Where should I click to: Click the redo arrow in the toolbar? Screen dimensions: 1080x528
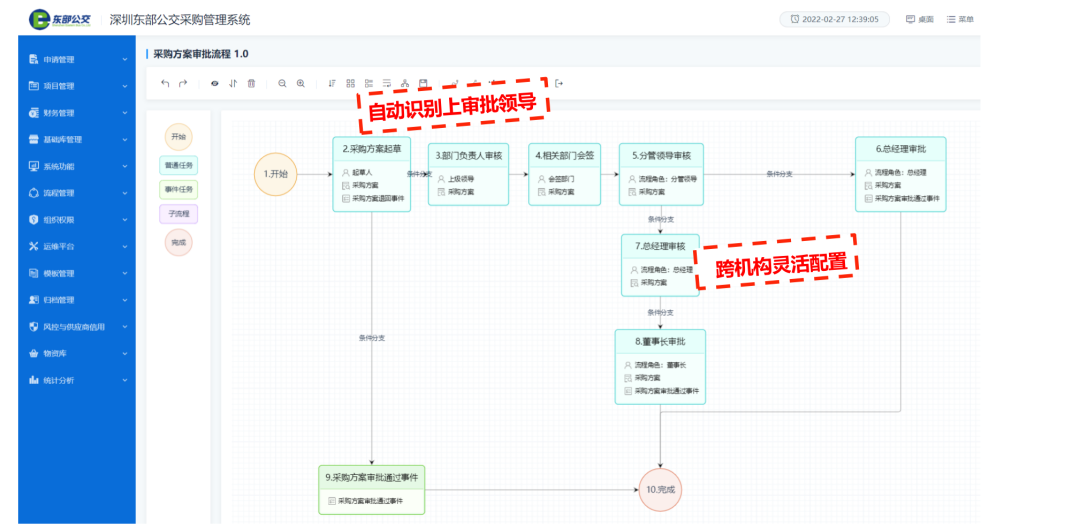point(183,83)
